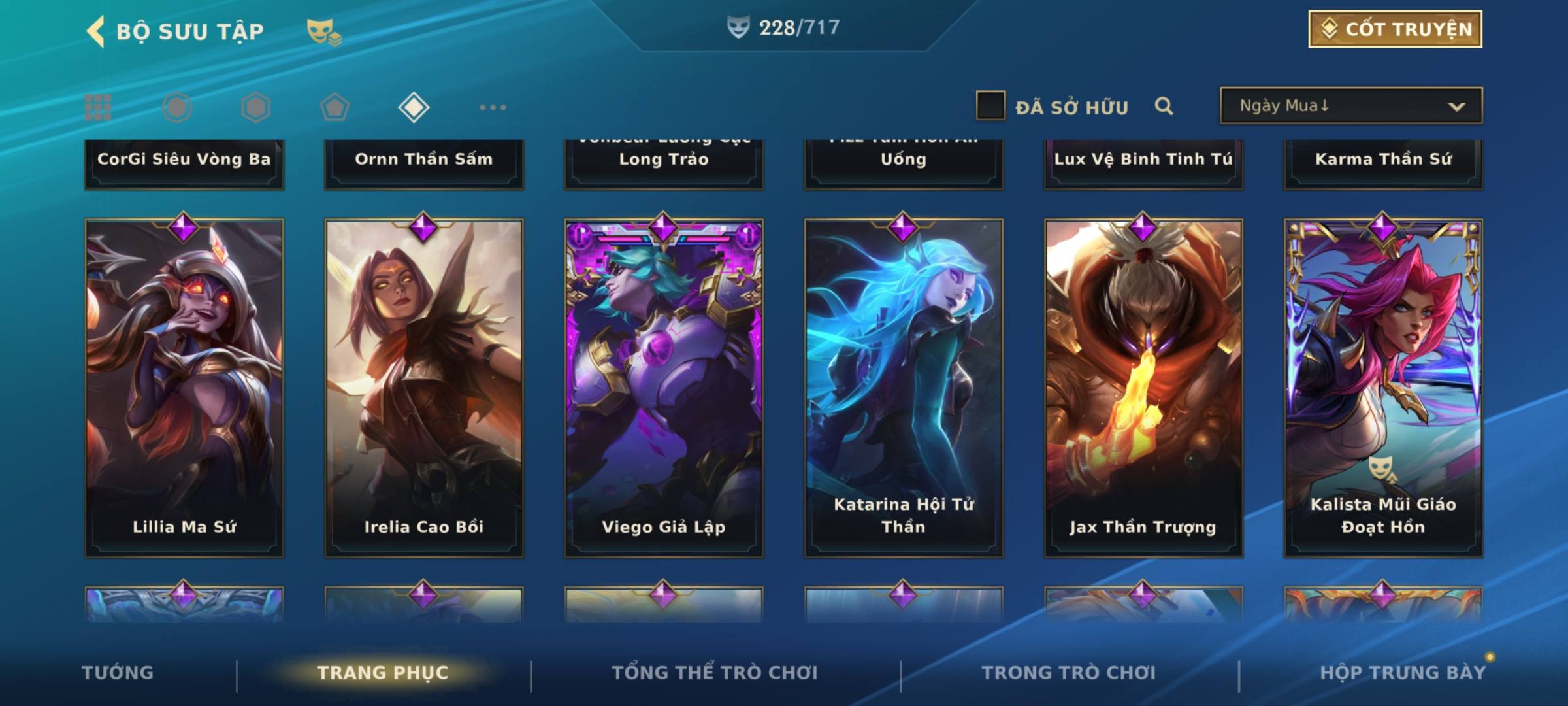Viewport: 1568px width, 706px height.
Task: Select the all-skins grid filter icon
Action: [x=98, y=107]
